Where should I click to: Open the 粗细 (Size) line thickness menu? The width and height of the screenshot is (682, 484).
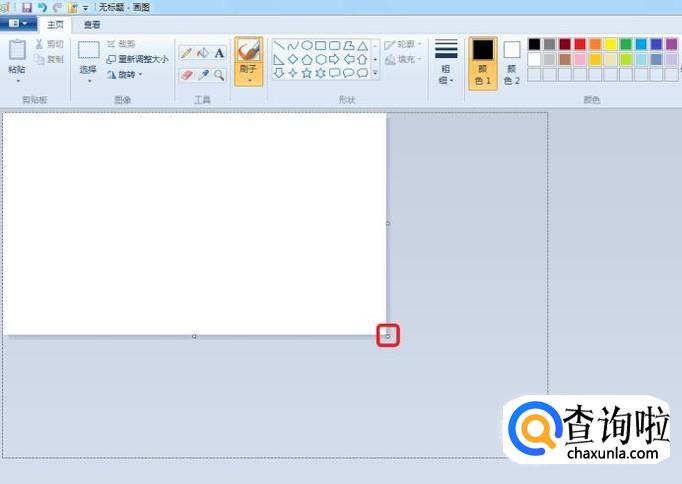pos(446,62)
